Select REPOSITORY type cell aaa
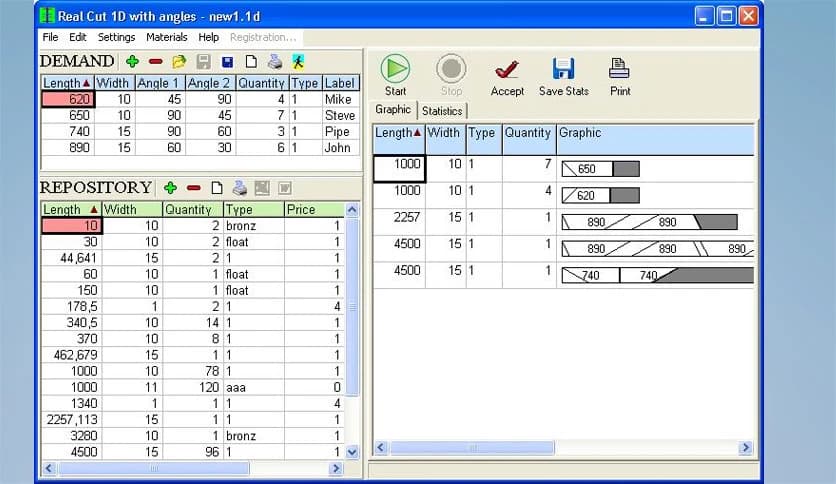836x484 pixels. click(253, 387)
